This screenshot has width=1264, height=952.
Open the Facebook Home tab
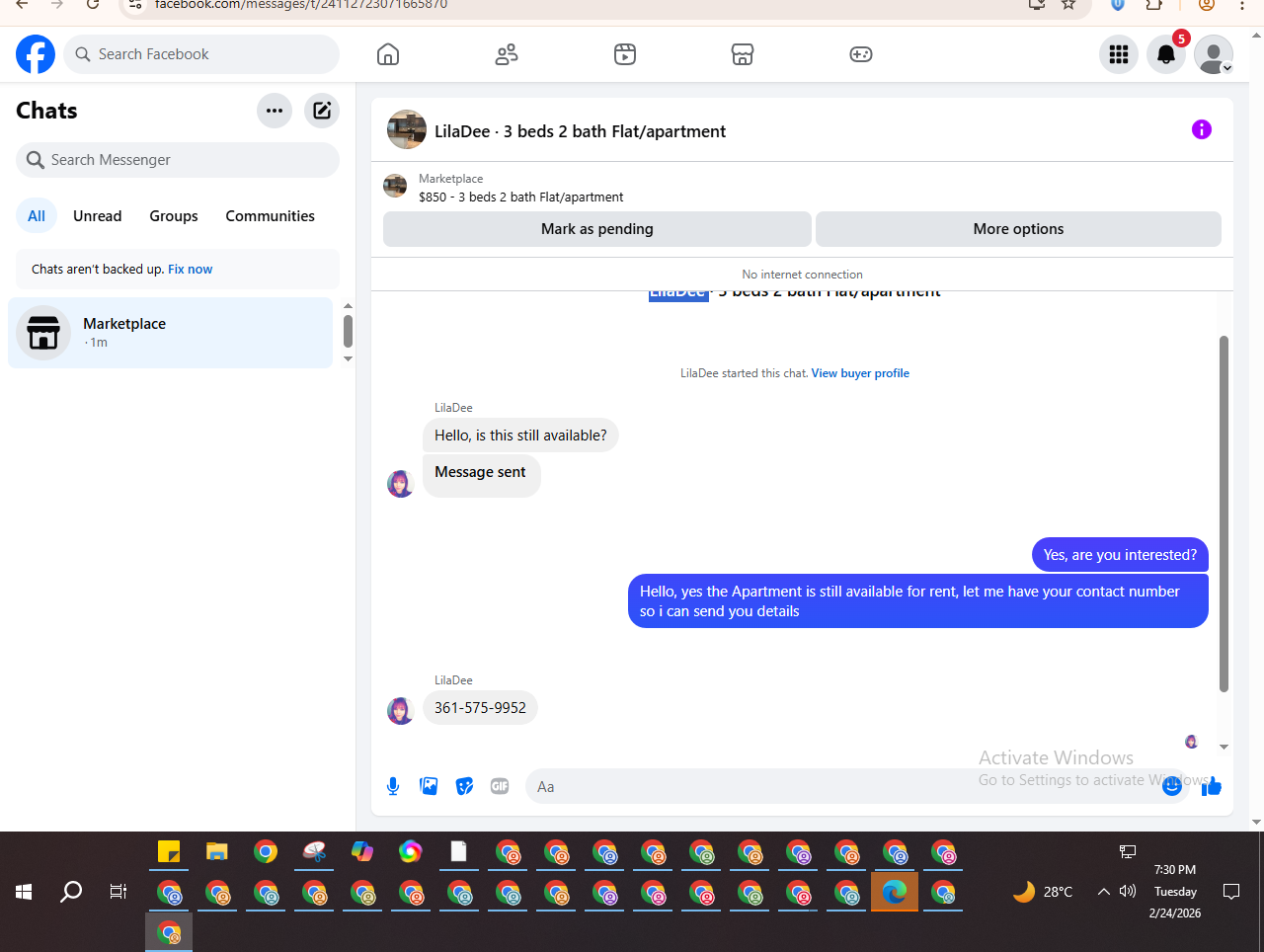pyautogui.click(x=388, y=54)
